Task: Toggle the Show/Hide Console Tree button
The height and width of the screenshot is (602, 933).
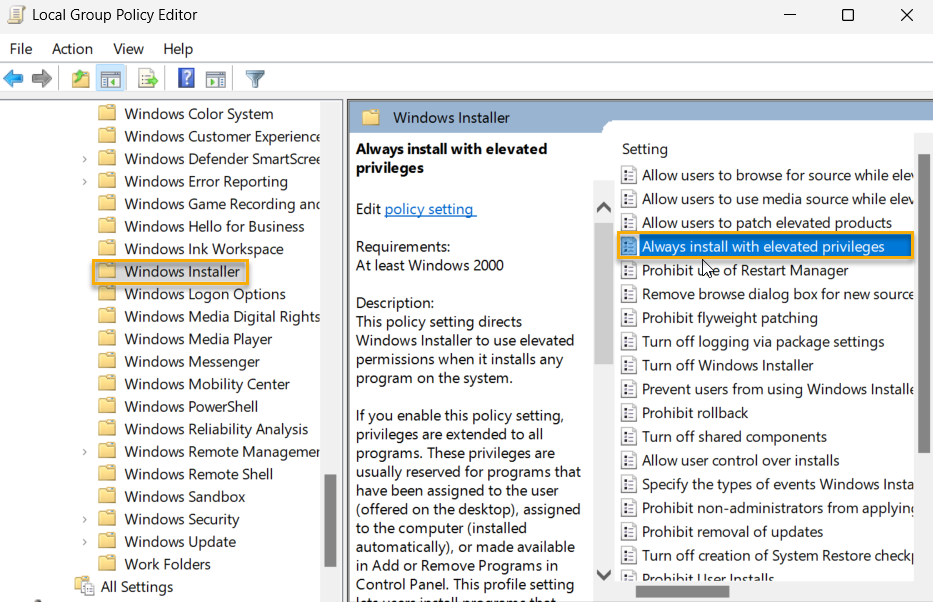Action: (112, 78)
